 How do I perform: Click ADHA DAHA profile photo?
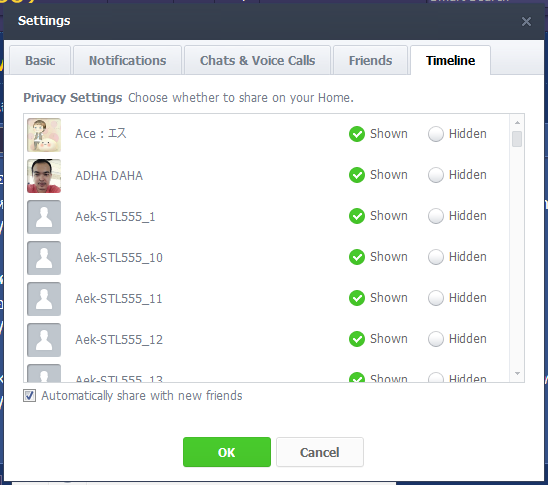(44, 176)
